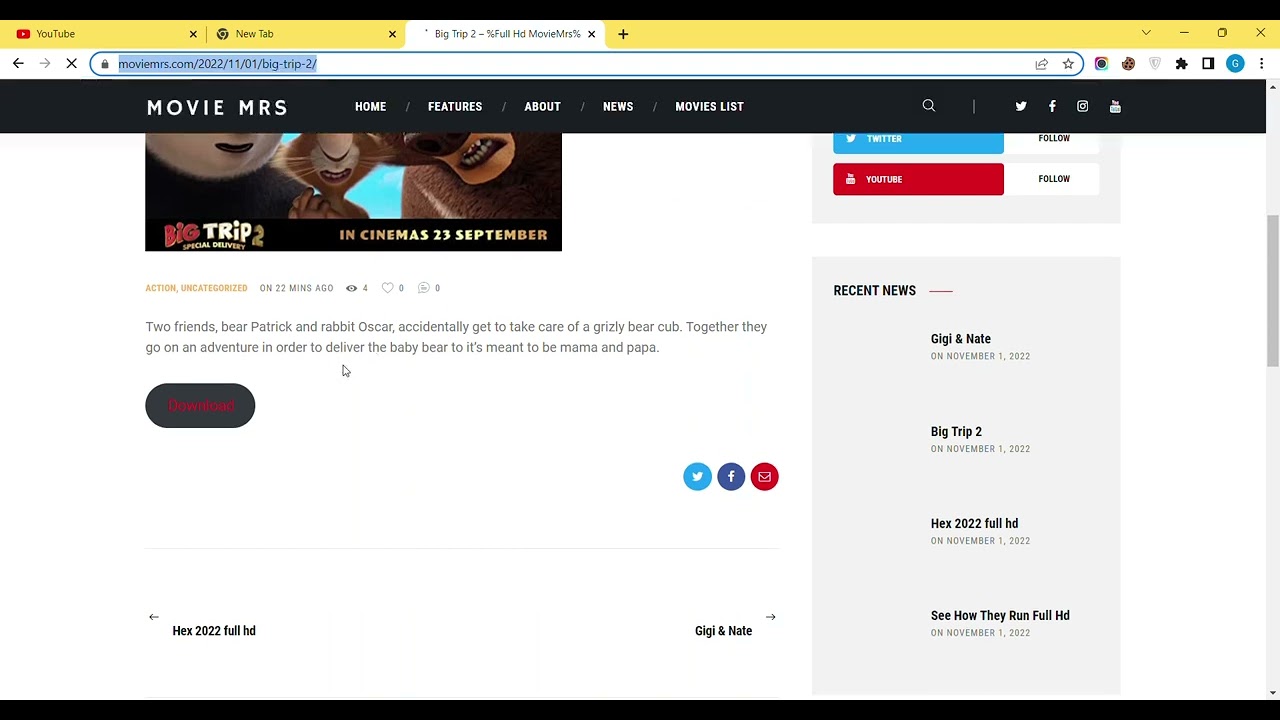This screenshot has height=720, width=1280.
Task: Follow on Twitter
Action: pos(1053,138)
